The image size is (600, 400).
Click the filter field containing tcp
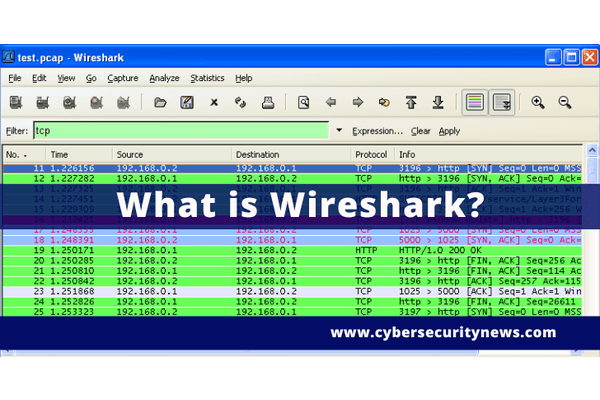[x=181, y=131]
